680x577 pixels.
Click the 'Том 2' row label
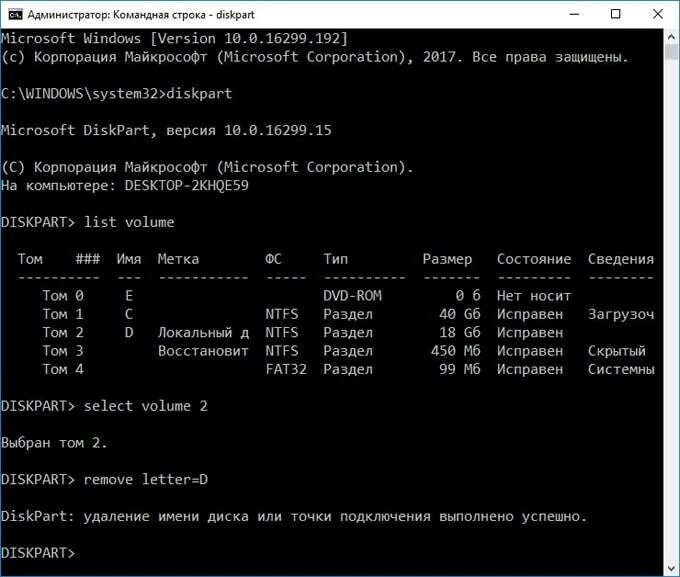click(63, 333)
